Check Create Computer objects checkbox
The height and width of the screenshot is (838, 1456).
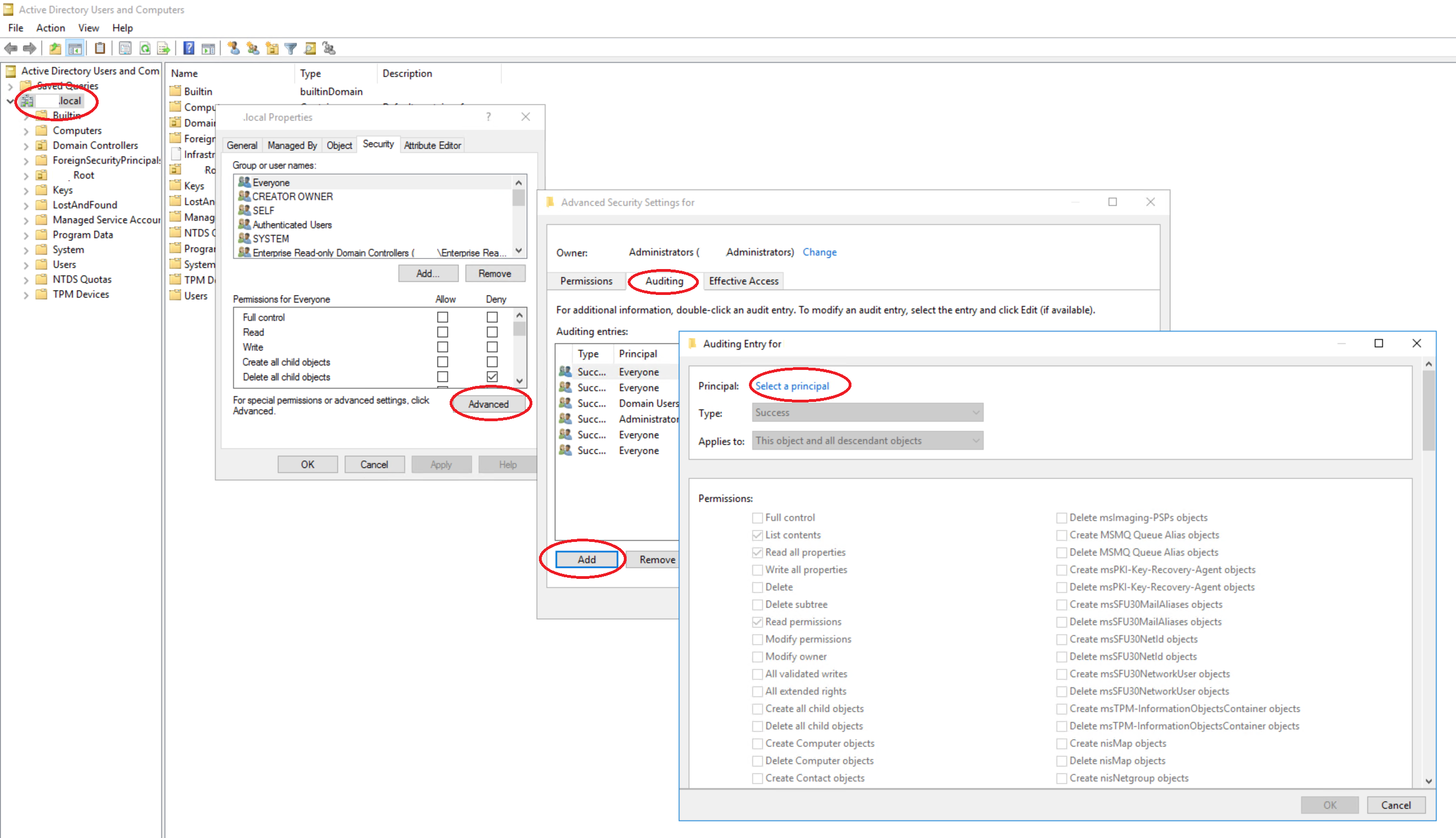758,743
